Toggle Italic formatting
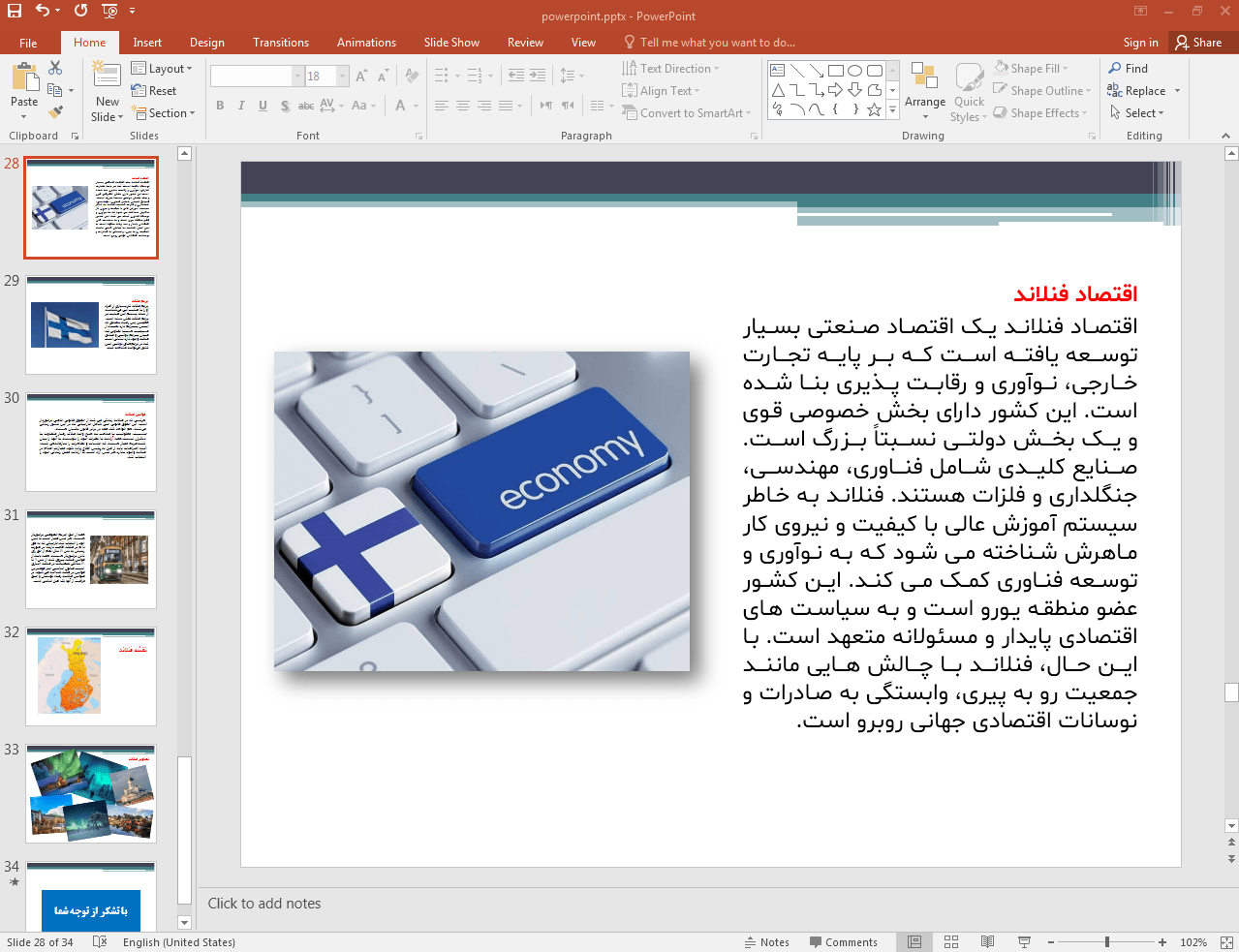The image size is (1239, 952). coord(241,106)
